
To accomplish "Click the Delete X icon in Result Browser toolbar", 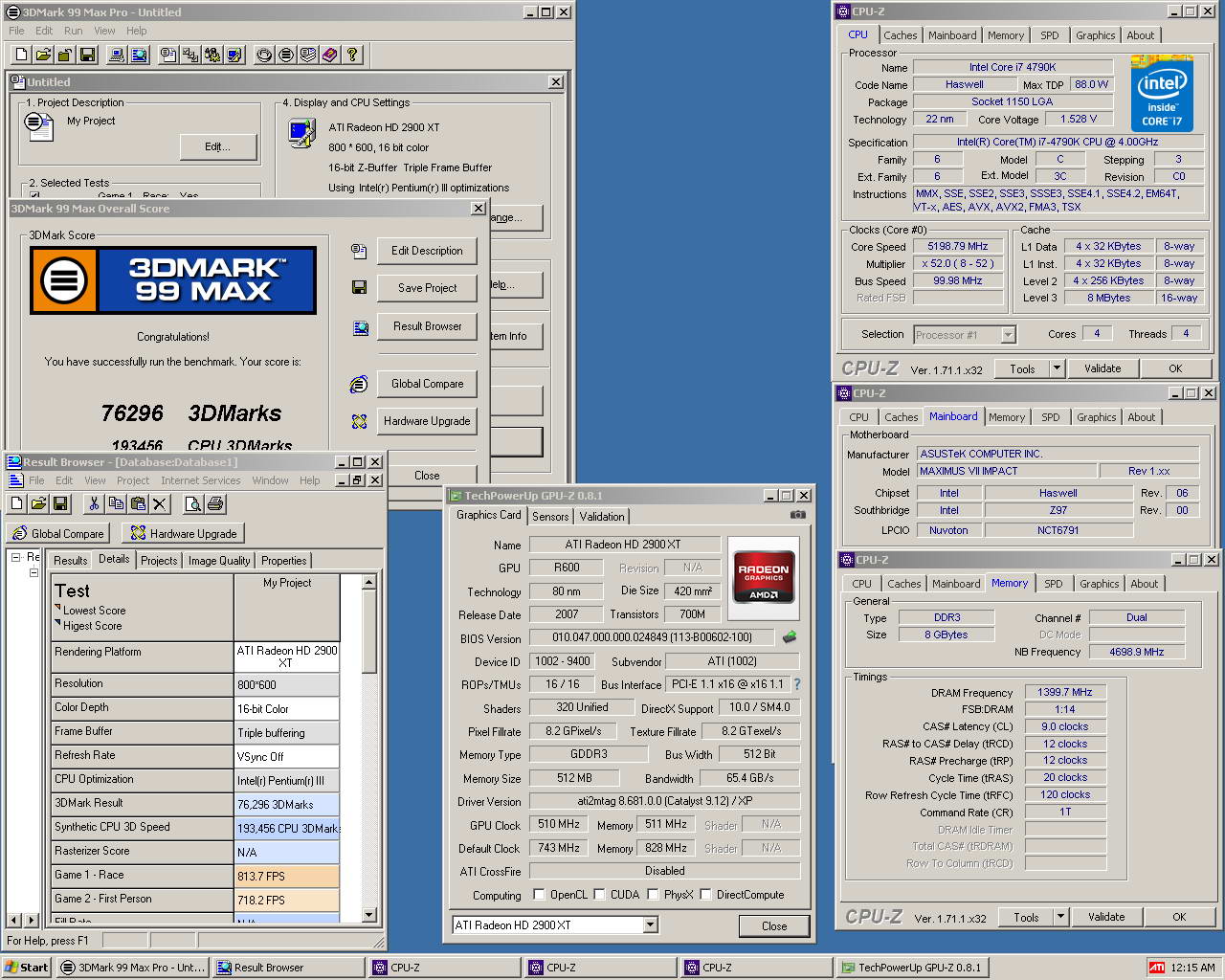I will click(x=160, y=503).
